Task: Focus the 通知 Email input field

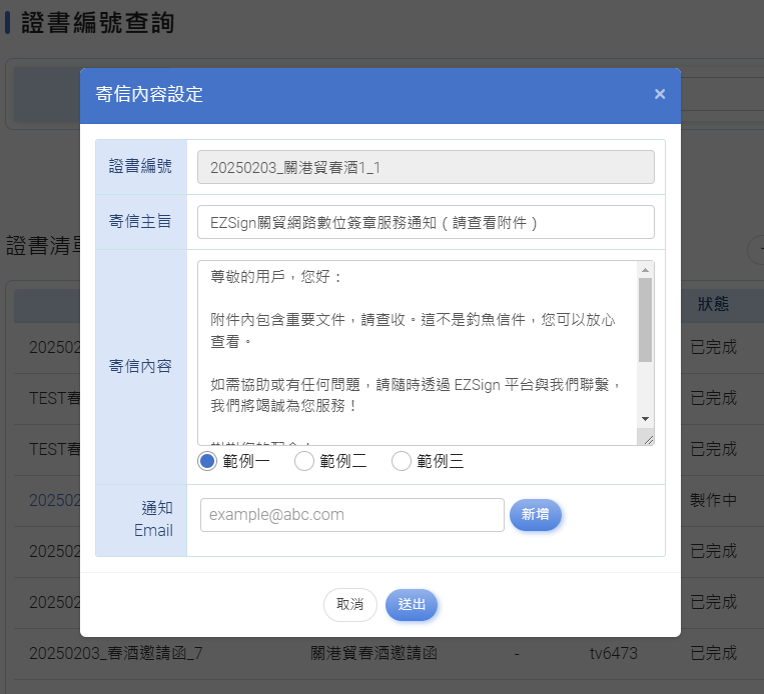Action: [x=352, y=515]
